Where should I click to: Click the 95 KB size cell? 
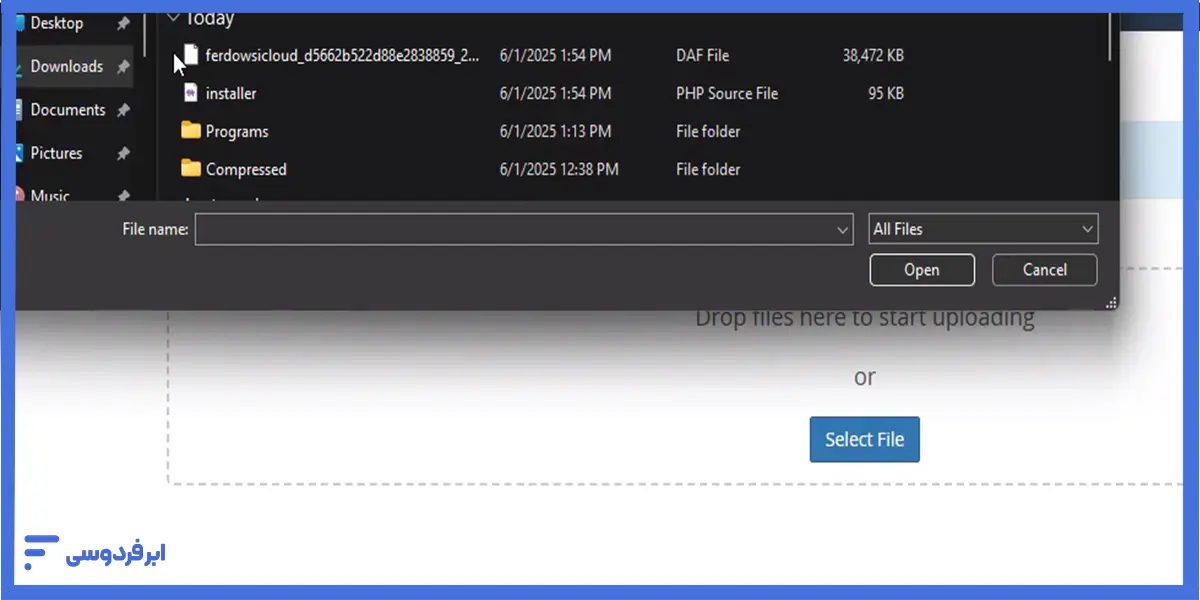[x=886, y=93]
